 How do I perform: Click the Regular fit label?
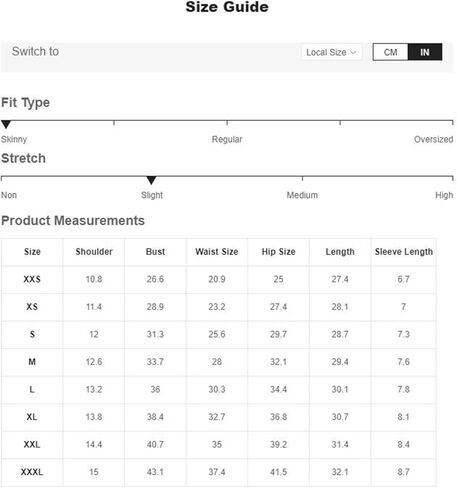point(227,139)
